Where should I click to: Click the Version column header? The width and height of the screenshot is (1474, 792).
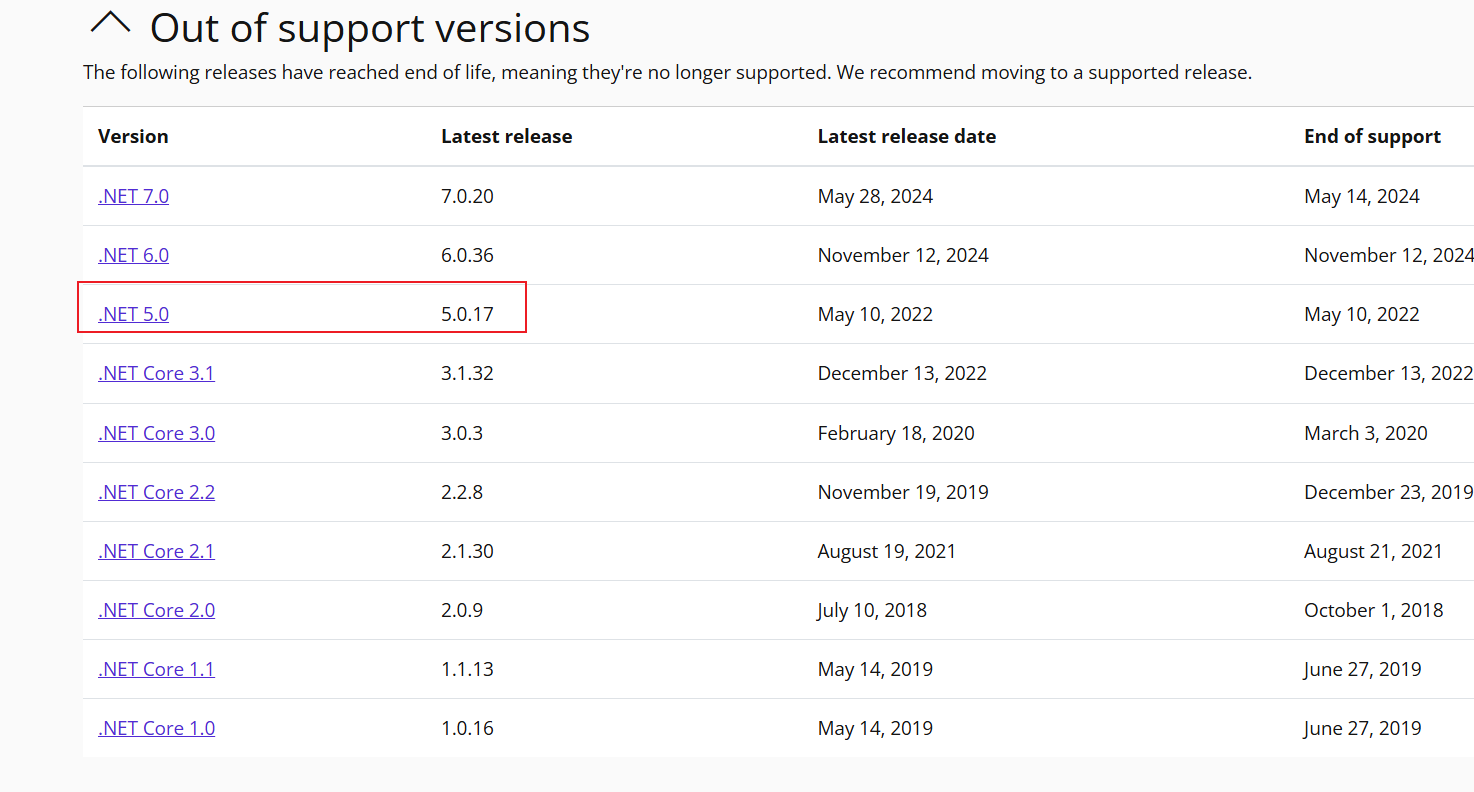[x=133, y=136]
